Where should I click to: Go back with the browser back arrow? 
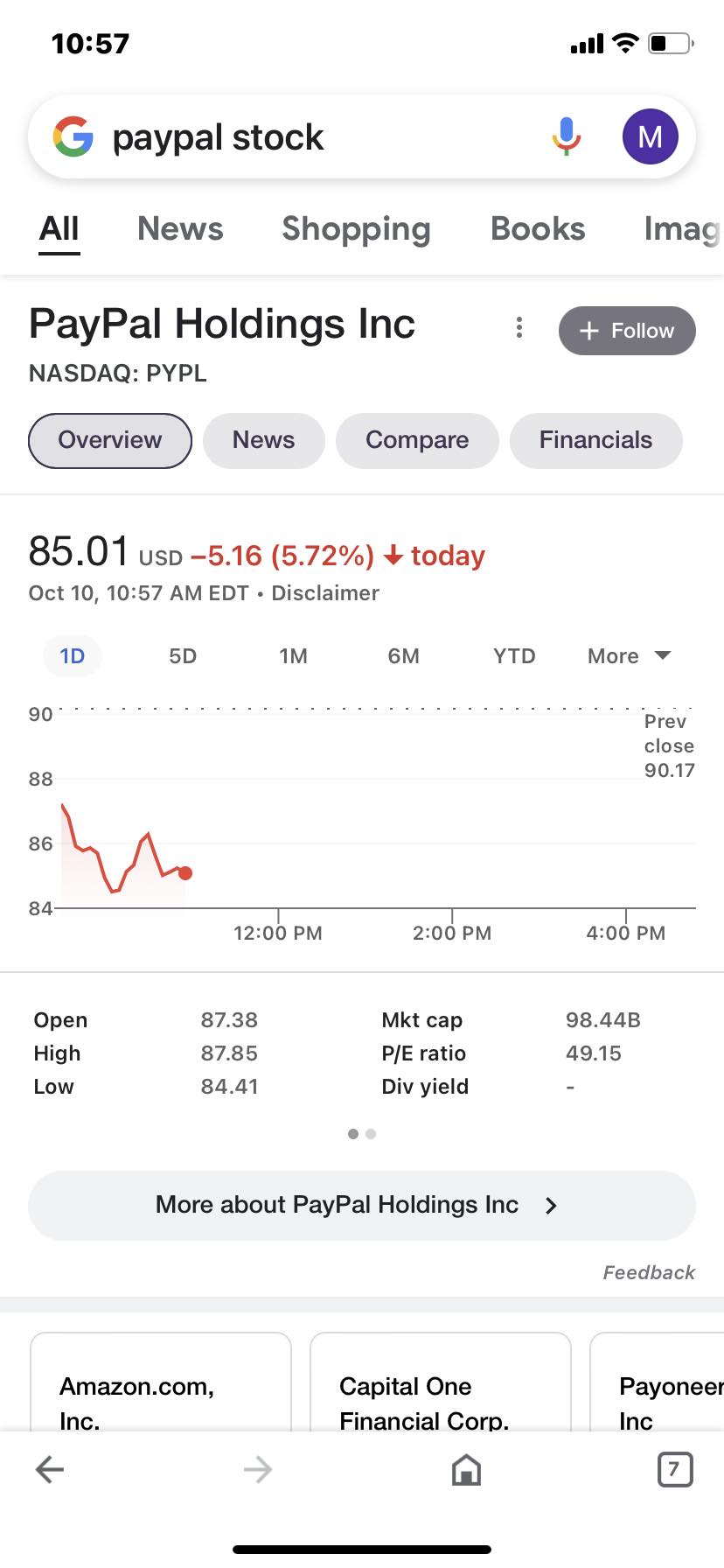[50, 1469]
